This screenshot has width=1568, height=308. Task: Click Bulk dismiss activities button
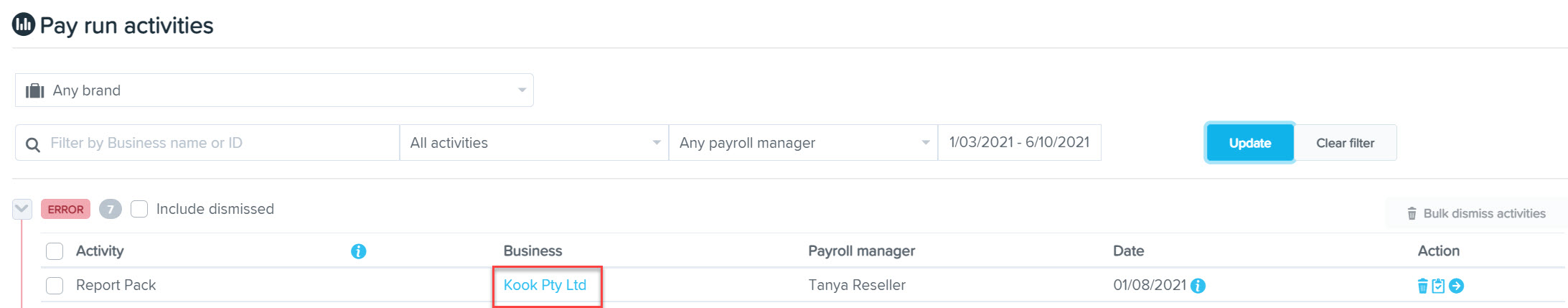click(x=1475, y=213)
